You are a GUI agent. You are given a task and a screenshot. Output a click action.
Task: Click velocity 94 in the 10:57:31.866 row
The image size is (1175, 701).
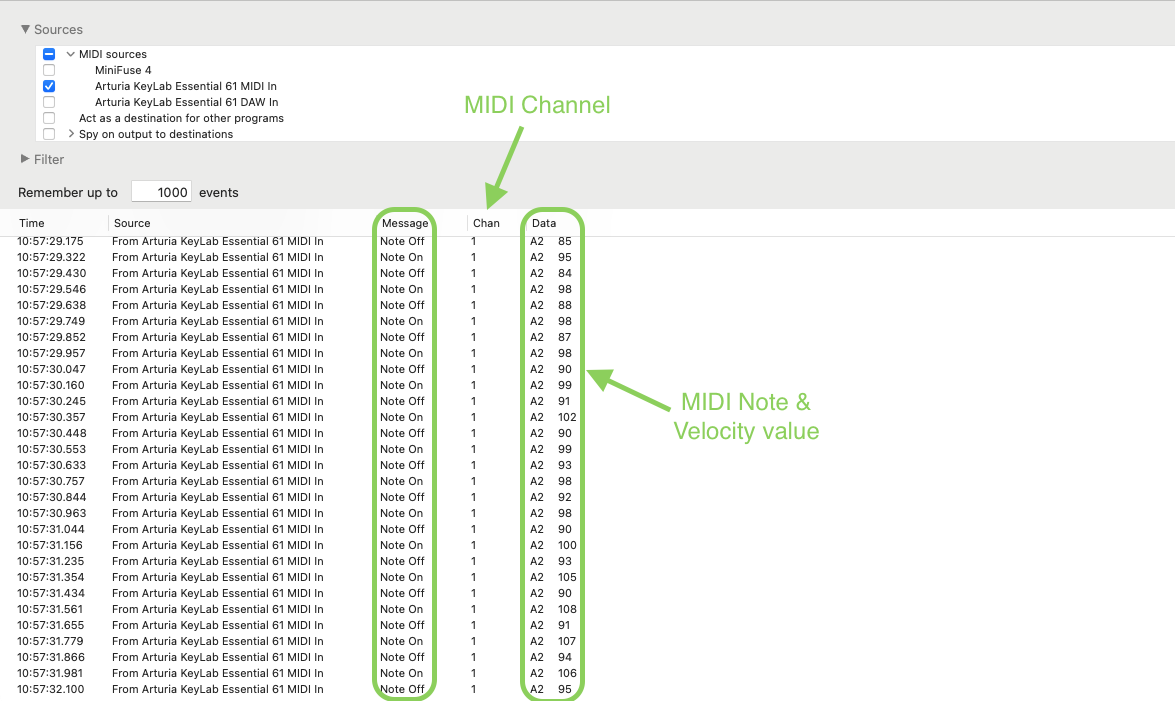point(564,657)
